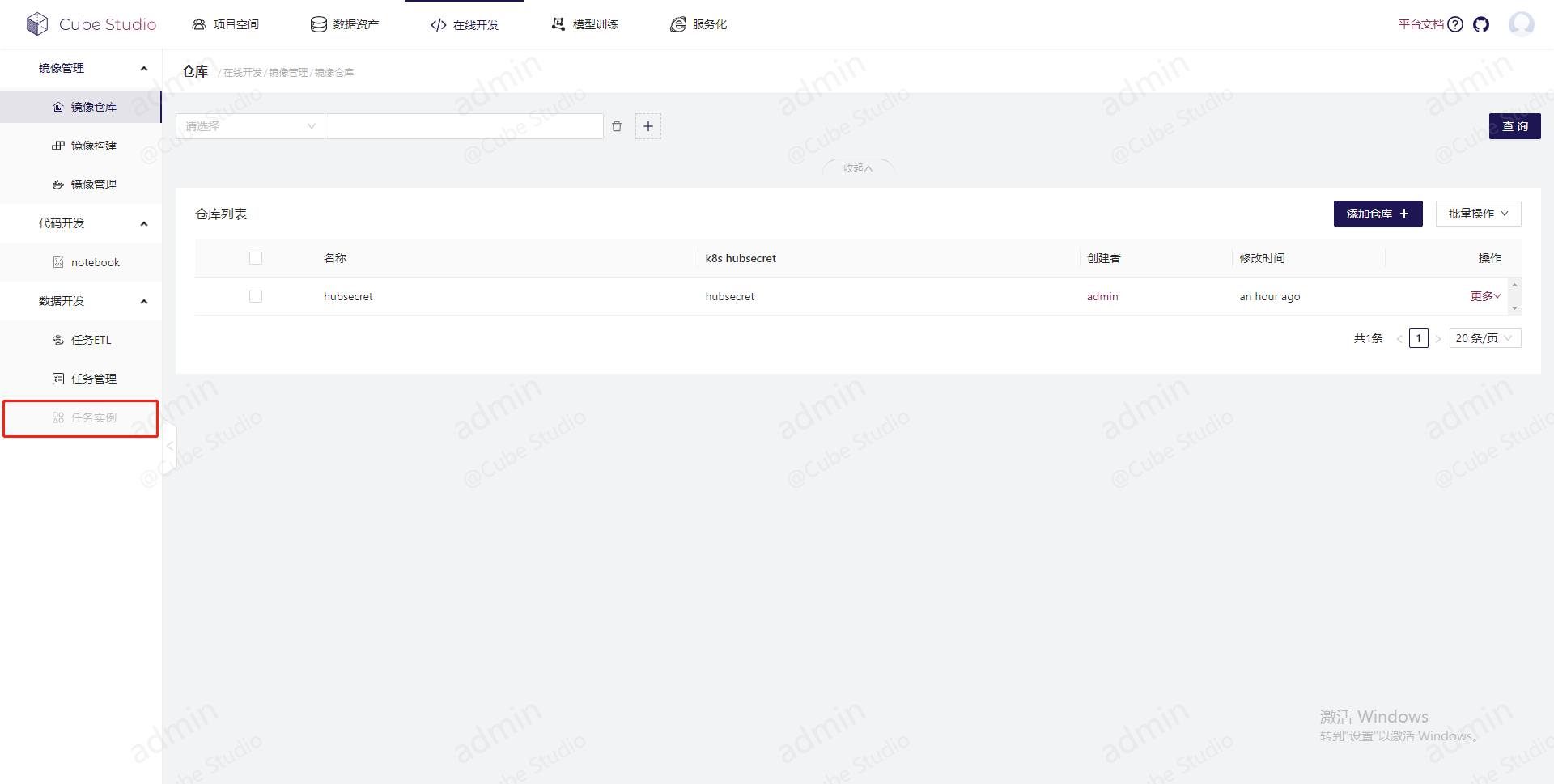The width and height of the screenshot is (1554, 784).
Task: Open the GitHub icon link
Action: tap(1481, 24)
